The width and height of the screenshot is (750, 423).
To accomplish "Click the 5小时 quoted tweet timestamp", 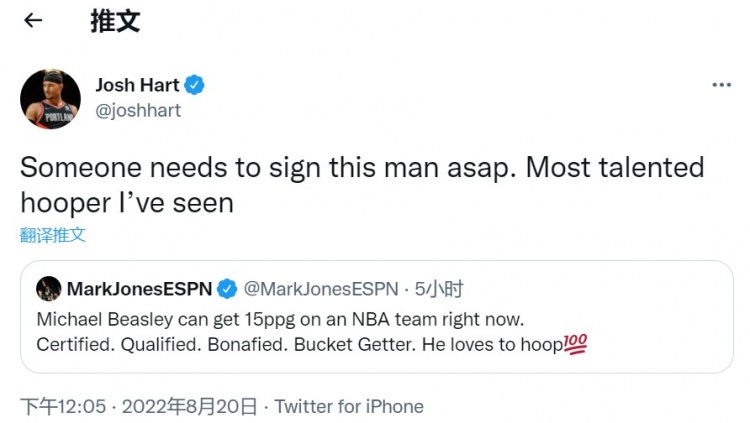I will (x=439, y=289).
